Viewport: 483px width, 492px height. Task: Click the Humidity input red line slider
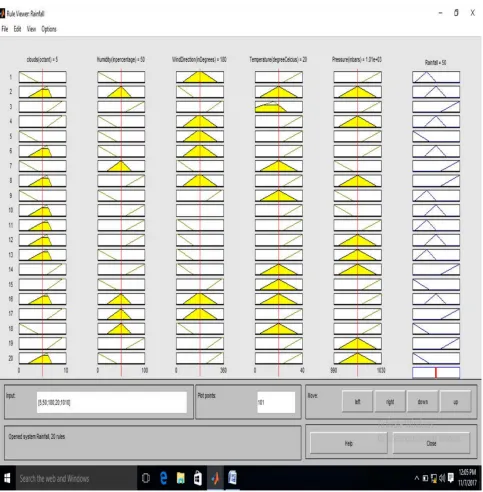pyautogui.click(x=121, y=223)
